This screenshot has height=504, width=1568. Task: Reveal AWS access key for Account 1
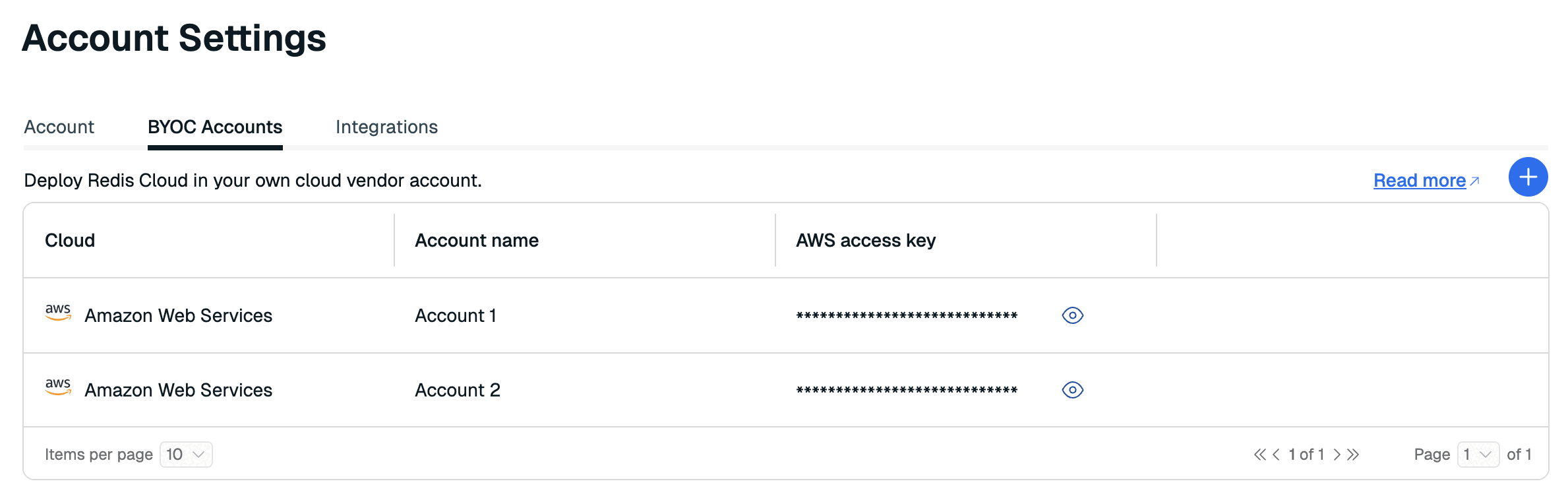tap(1073, 315)
